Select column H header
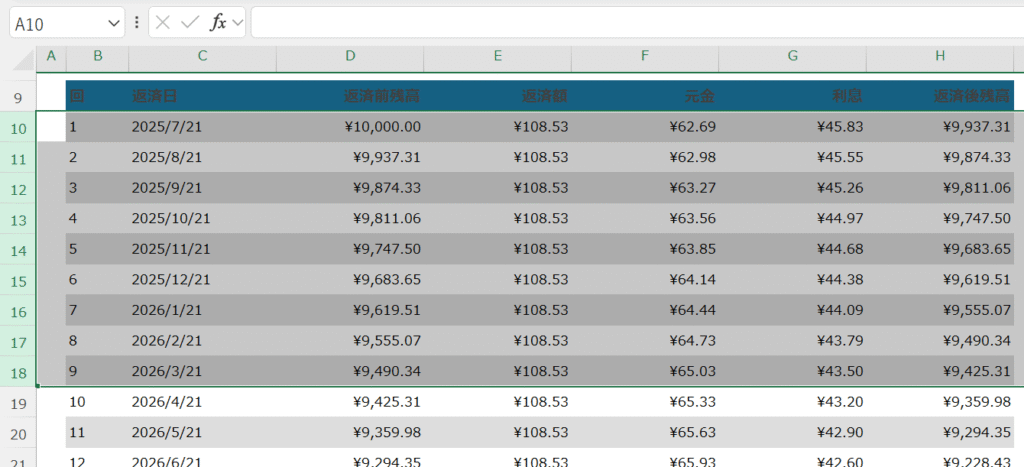Viewport: 1024px width, 467px height. tap(940, 56)
